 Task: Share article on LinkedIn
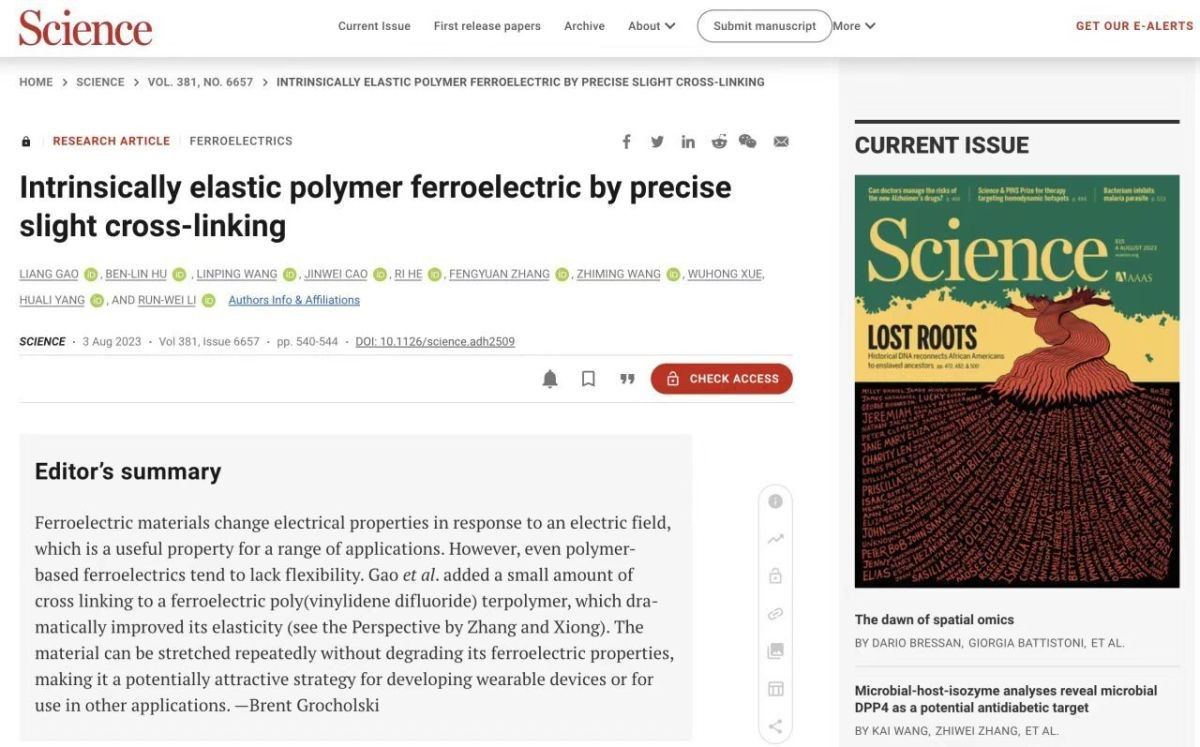click(688, 142)
